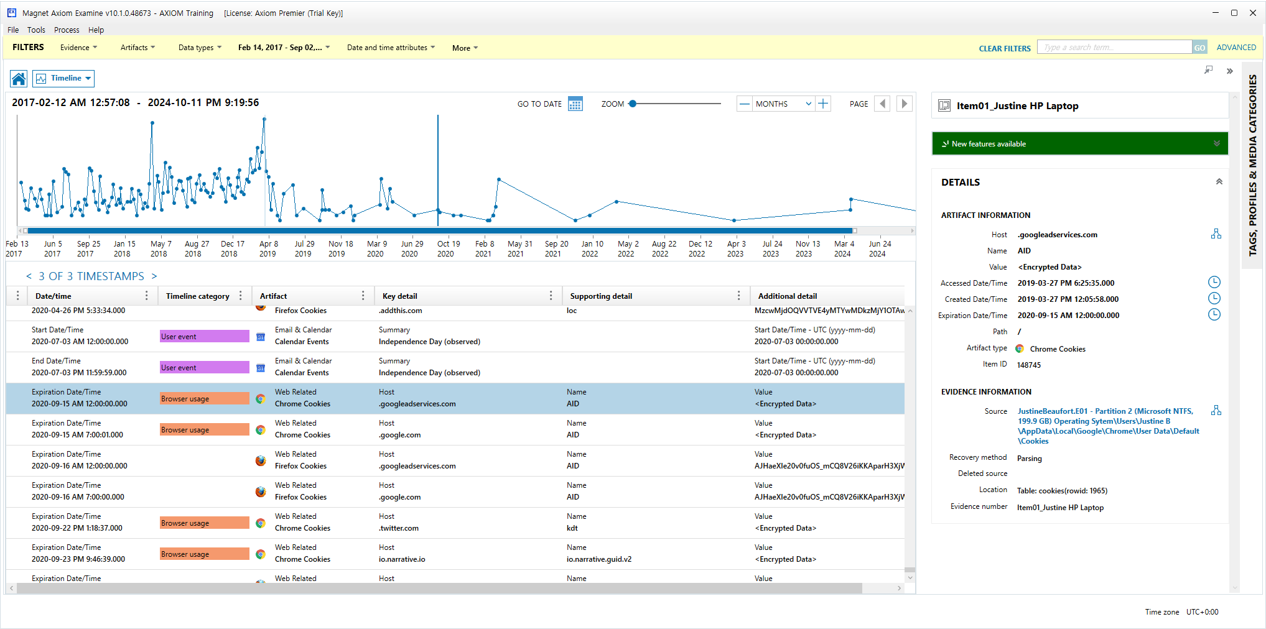The height and width of the screenshot is (629, 1266).
Task: Open Source connections icon in evidence info
Action: [x=1215, y=411]
